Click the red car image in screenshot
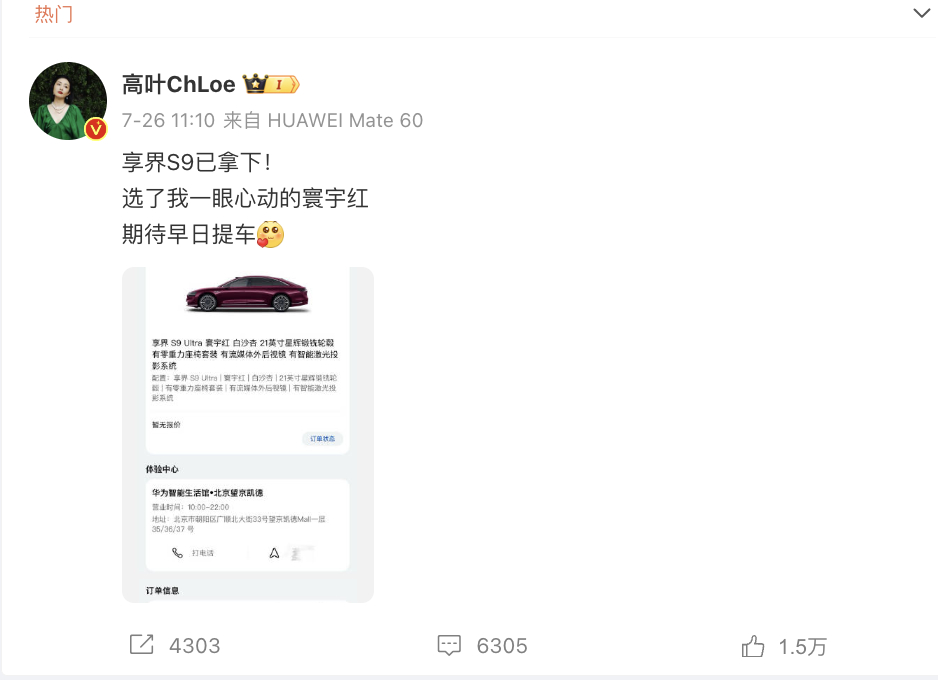The height and width of the screenshot is (680, 938). pyautogui.click(x=247, y=294)
